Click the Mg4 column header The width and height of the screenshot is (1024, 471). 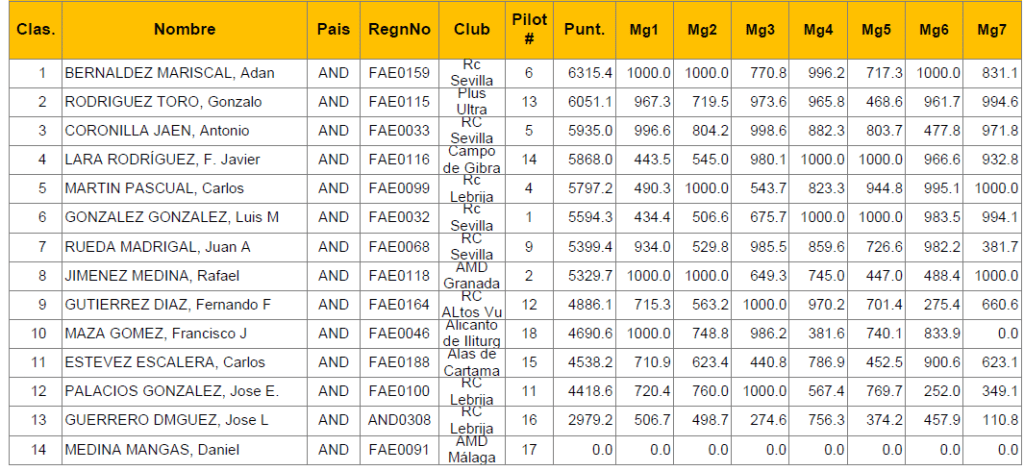tap(818, 30)
